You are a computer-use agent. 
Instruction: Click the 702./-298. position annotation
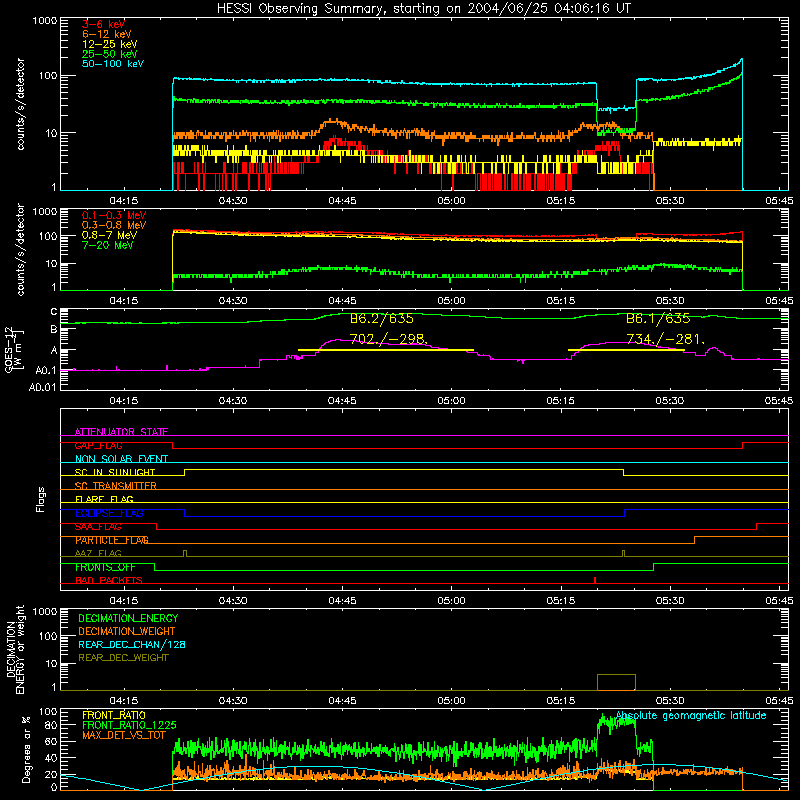[x=388, y=339]
